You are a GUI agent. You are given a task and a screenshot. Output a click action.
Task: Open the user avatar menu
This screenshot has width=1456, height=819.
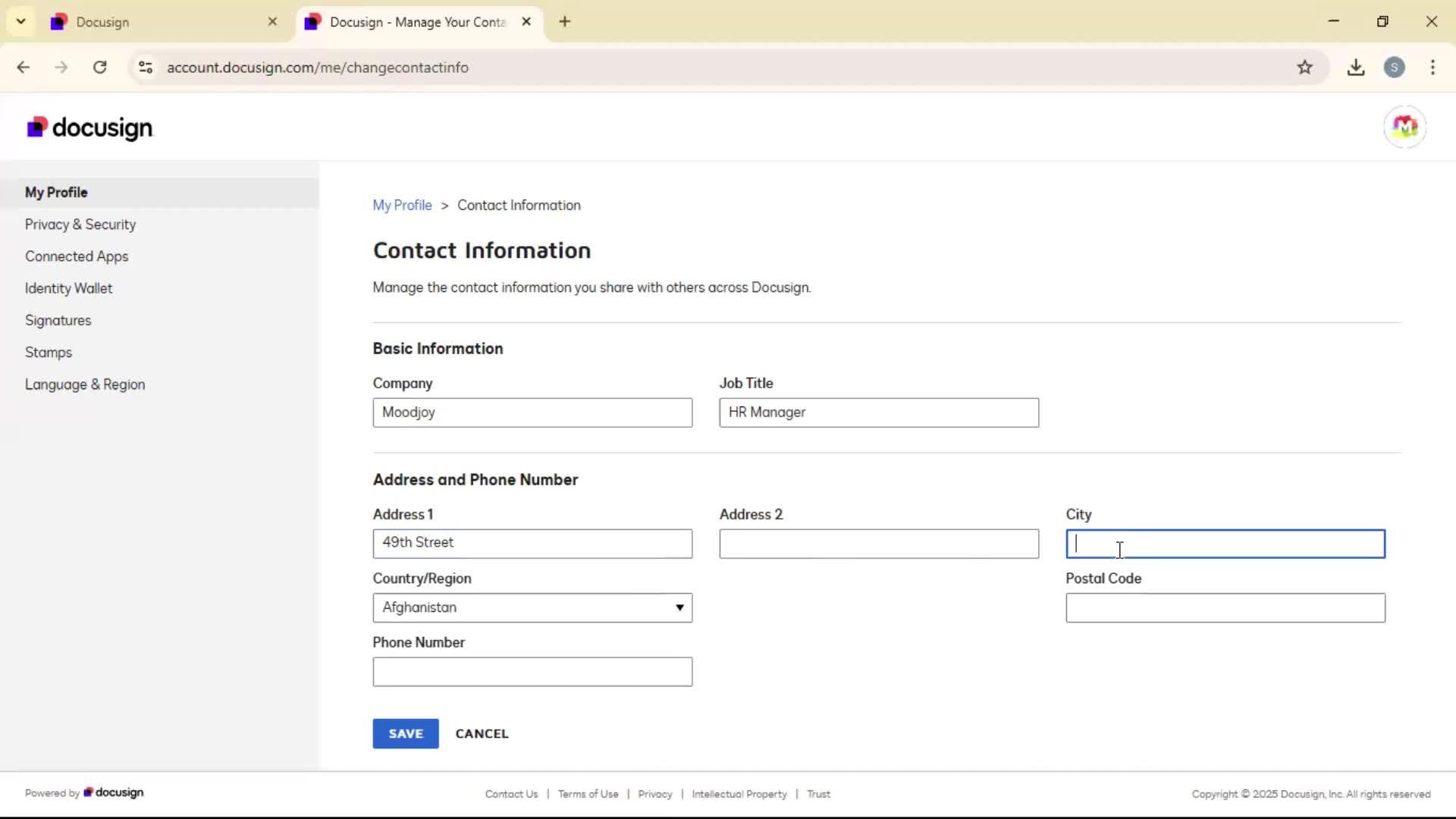[1404, 127]
